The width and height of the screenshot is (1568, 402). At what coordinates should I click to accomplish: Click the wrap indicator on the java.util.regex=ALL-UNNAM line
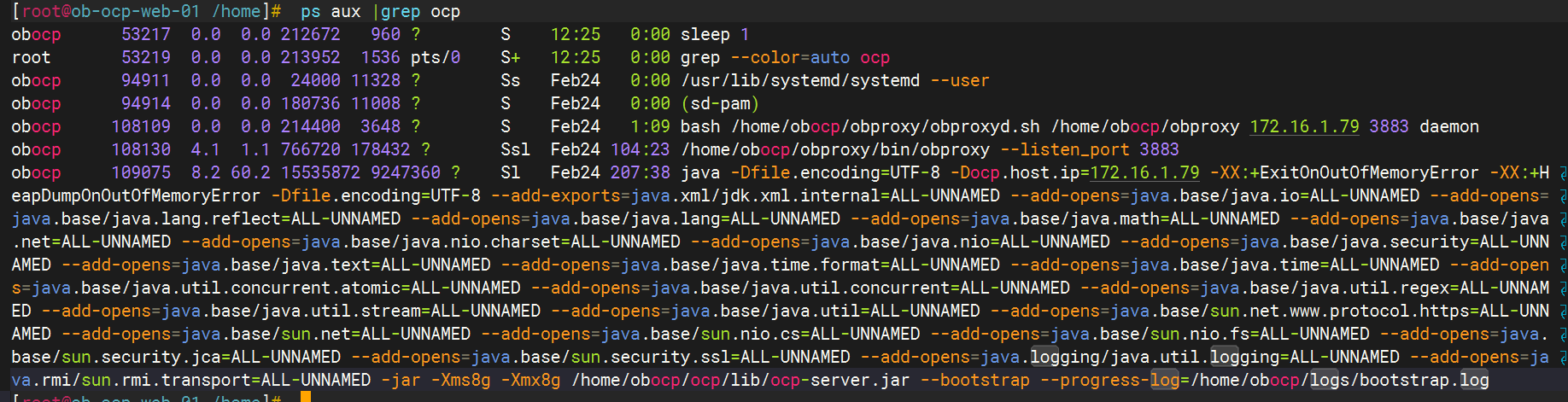tap(1562, 288)
